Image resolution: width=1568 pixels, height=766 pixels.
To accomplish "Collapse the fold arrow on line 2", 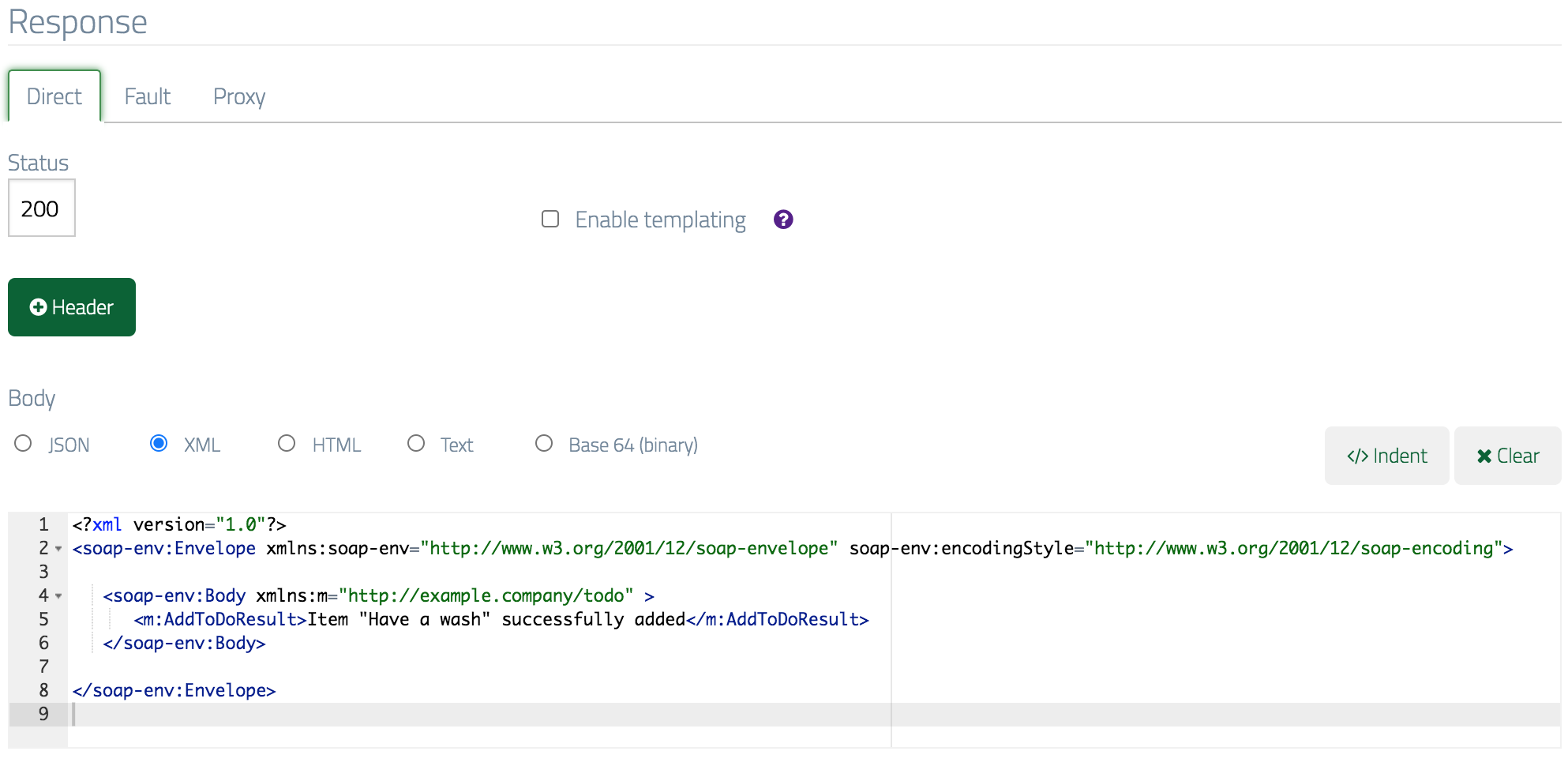I will [58, 549].
